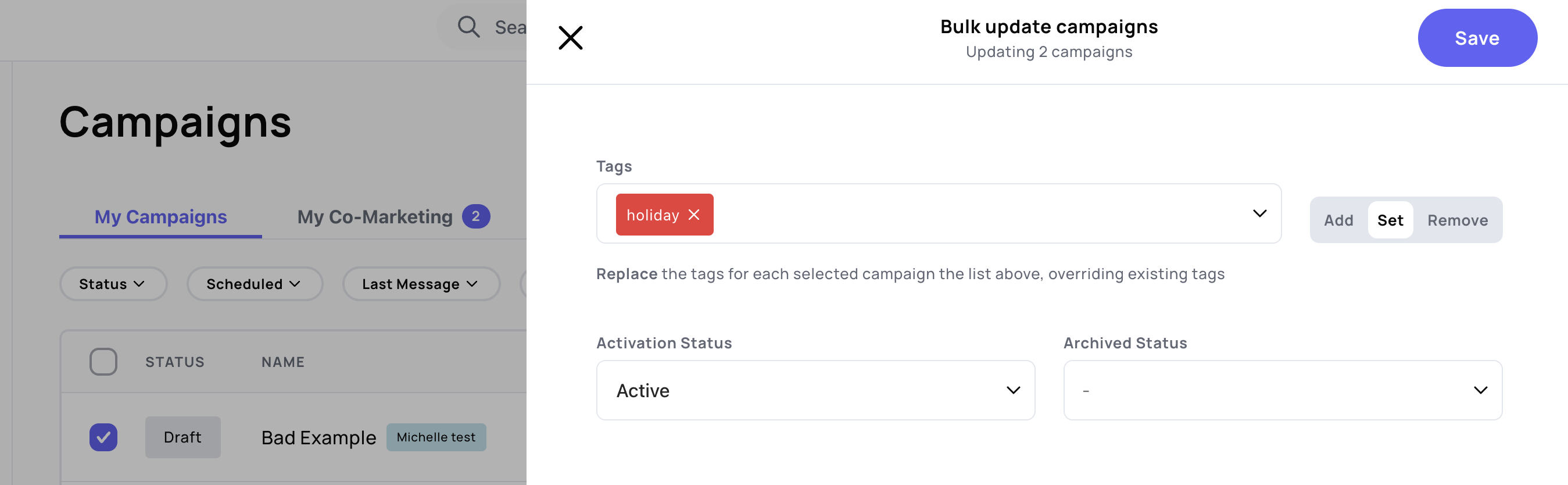Select the Remove tag mode

(x=1457, y=220)
